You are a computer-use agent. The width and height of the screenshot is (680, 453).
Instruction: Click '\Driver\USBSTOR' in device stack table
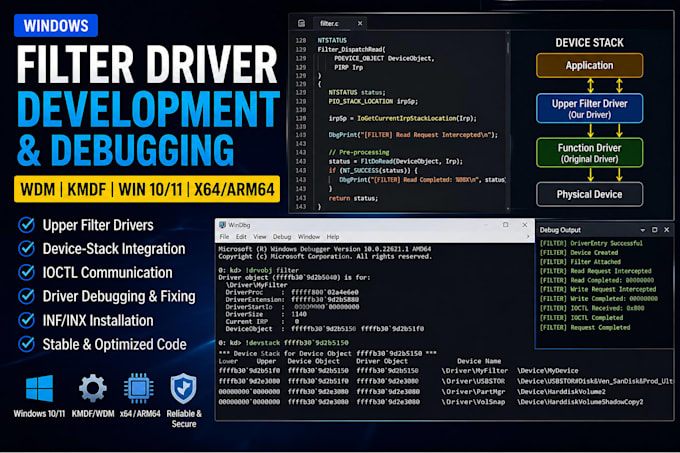473,381
